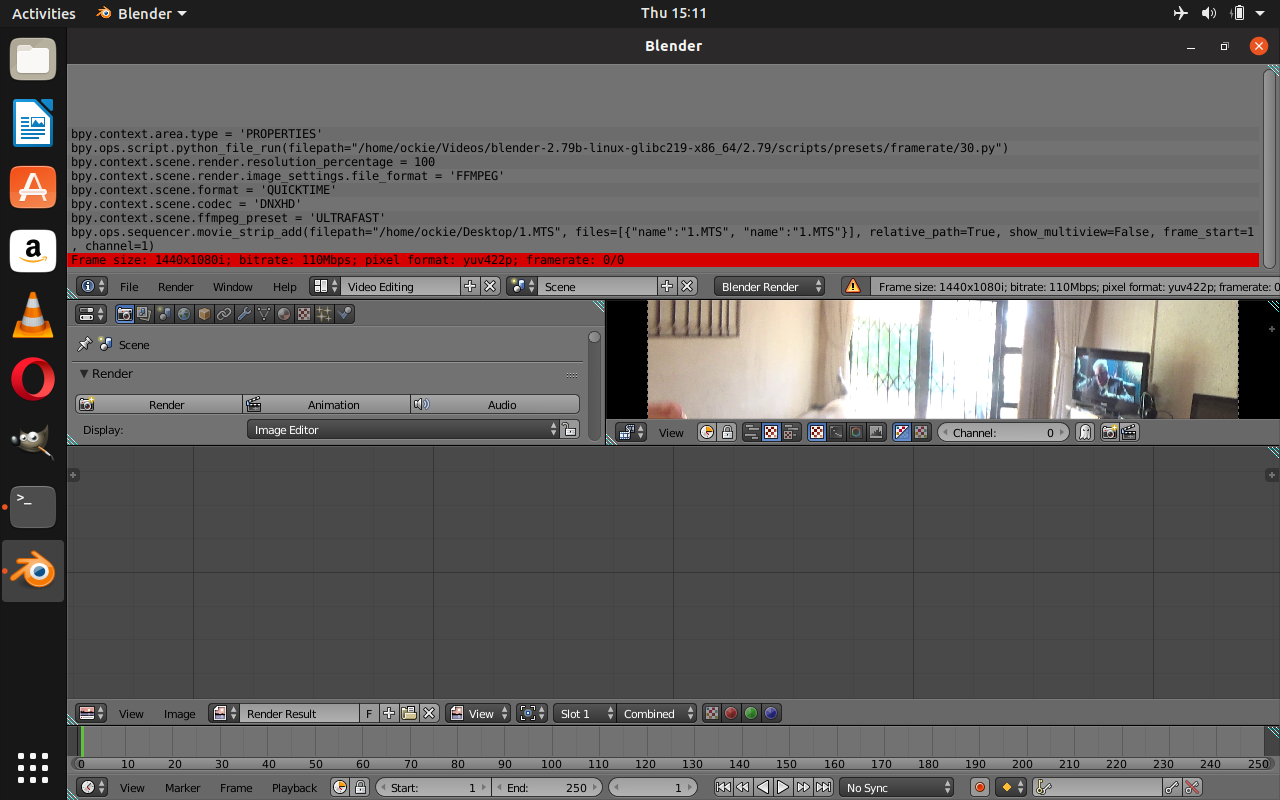1280x800 pixels.
Task: Click the Render Result image name field
Action: [x=299, y=714]
